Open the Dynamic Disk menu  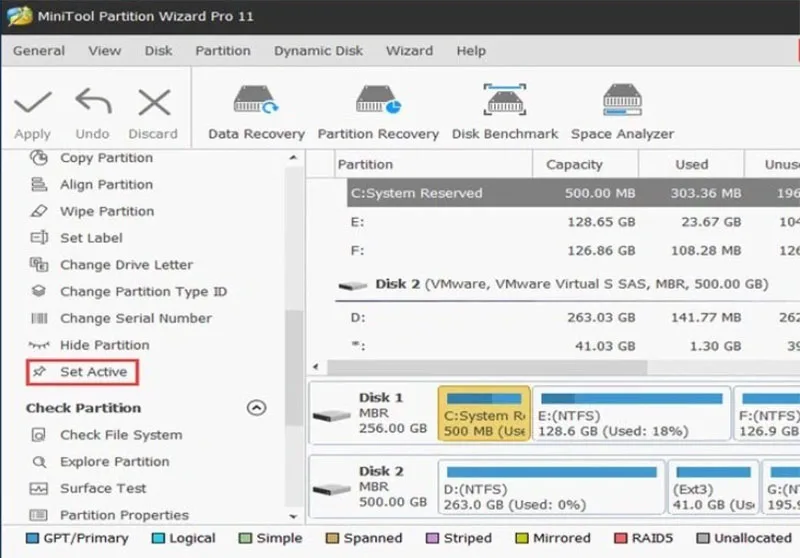click(318, 51)
